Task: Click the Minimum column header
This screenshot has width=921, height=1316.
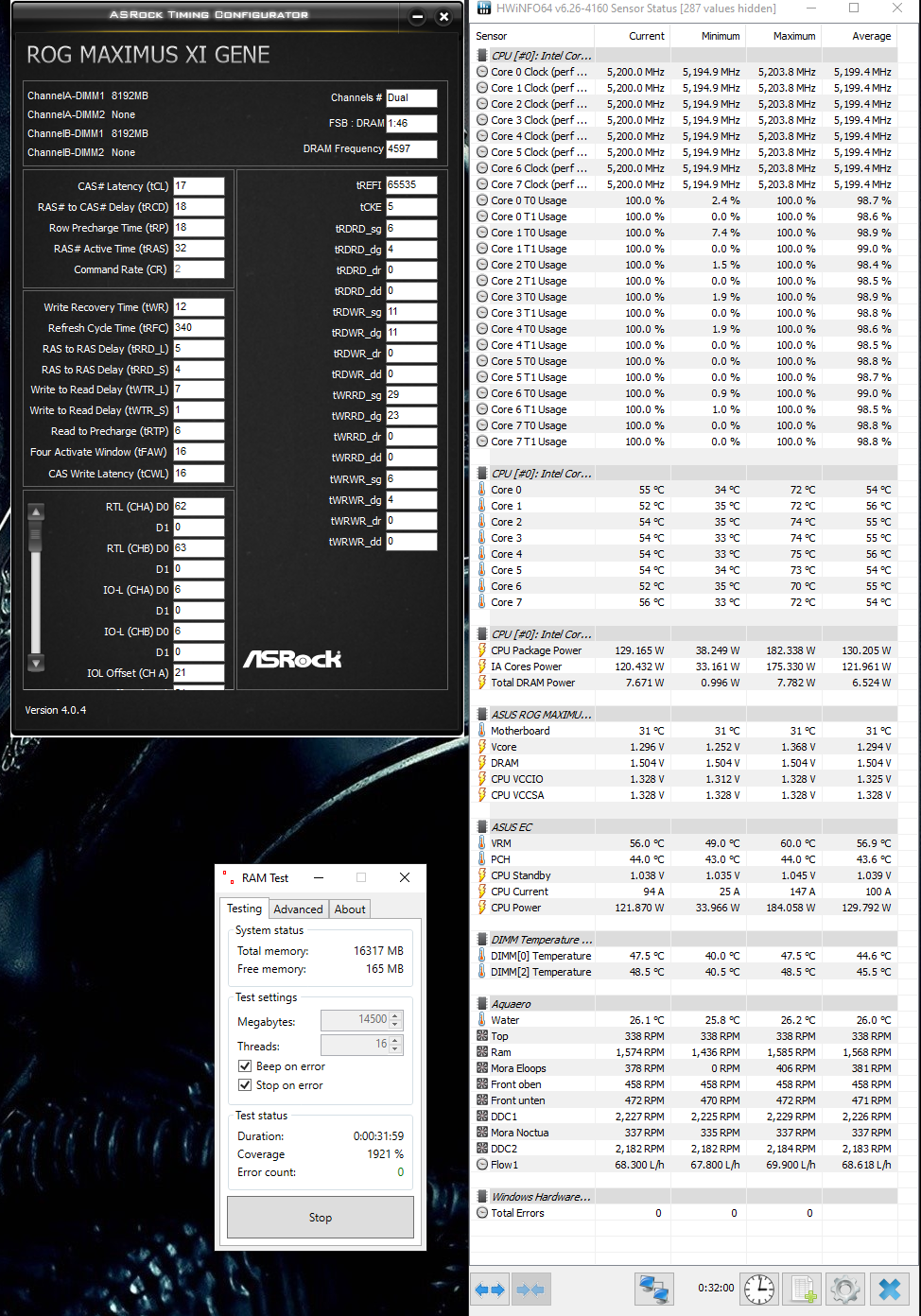Action: click(708, 36)
